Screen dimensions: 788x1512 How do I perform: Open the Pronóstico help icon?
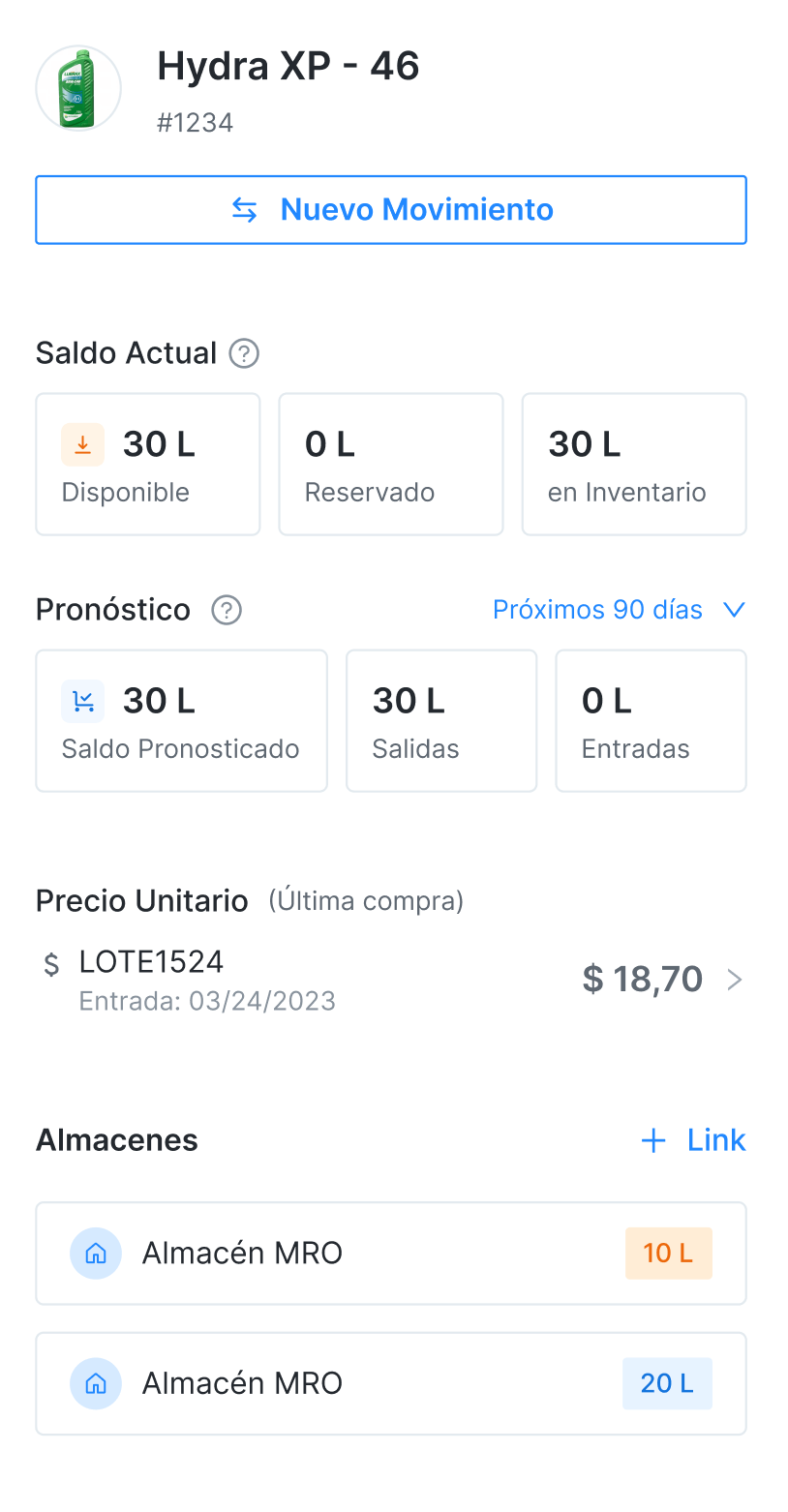pos(227,610)
